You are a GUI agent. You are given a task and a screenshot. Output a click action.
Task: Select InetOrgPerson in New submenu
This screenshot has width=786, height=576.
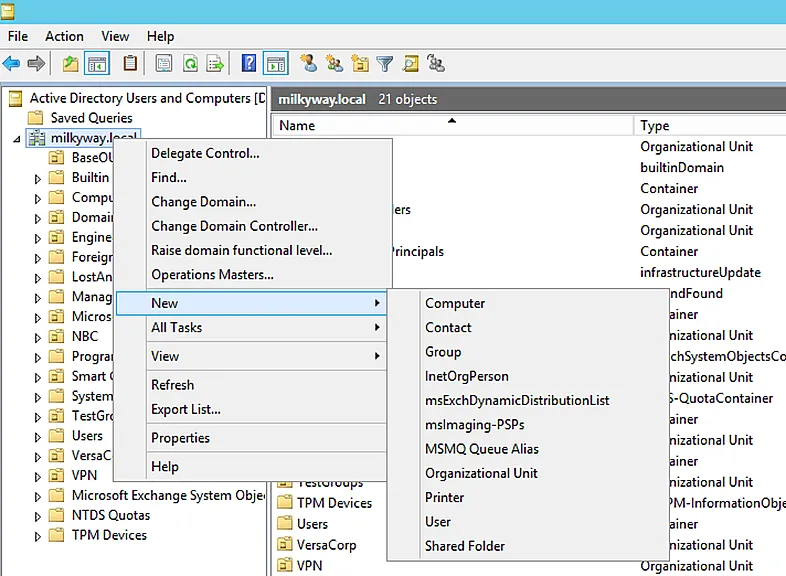(x=528, y=376)
